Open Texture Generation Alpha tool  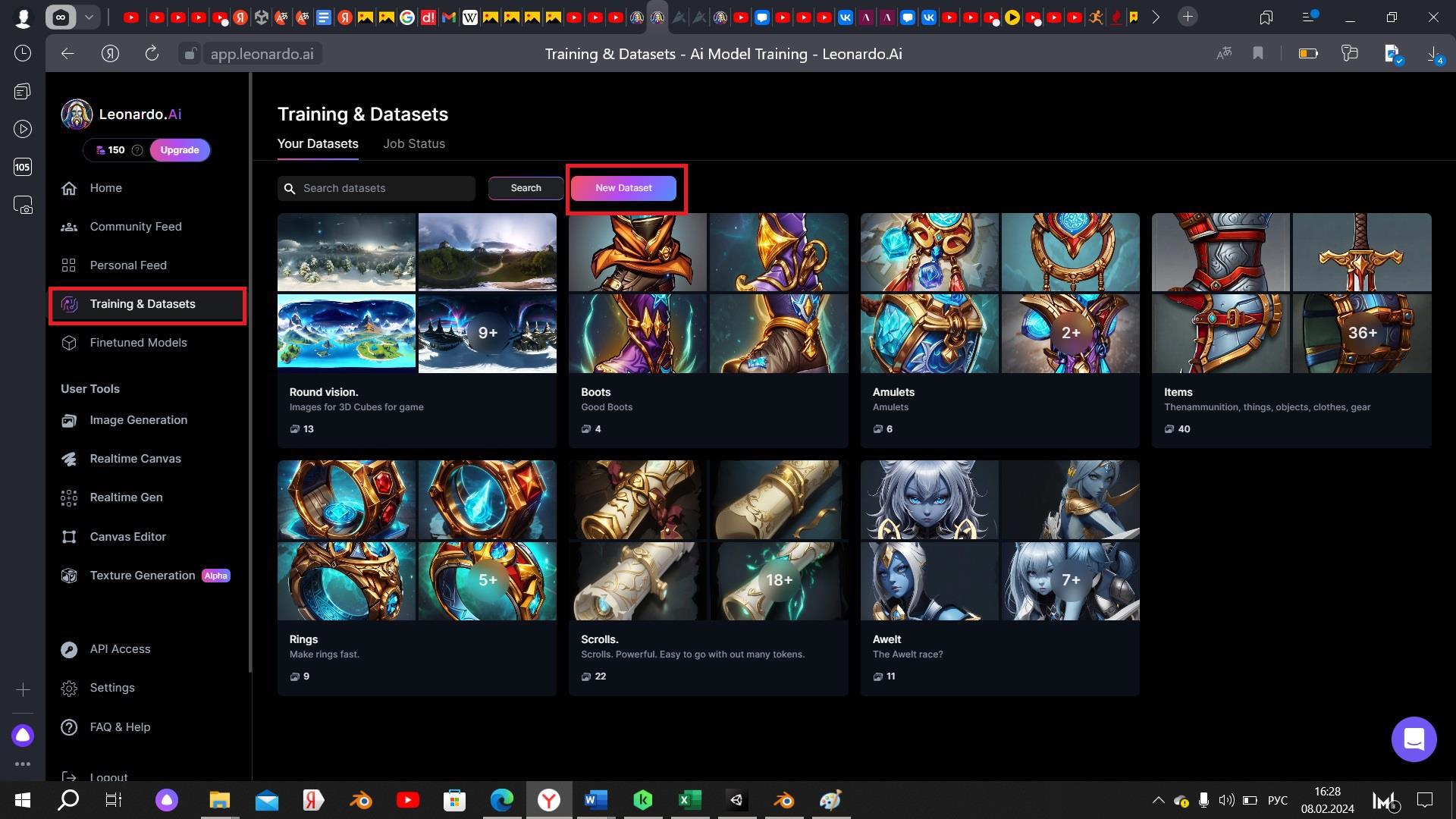(x=143, y=576)
